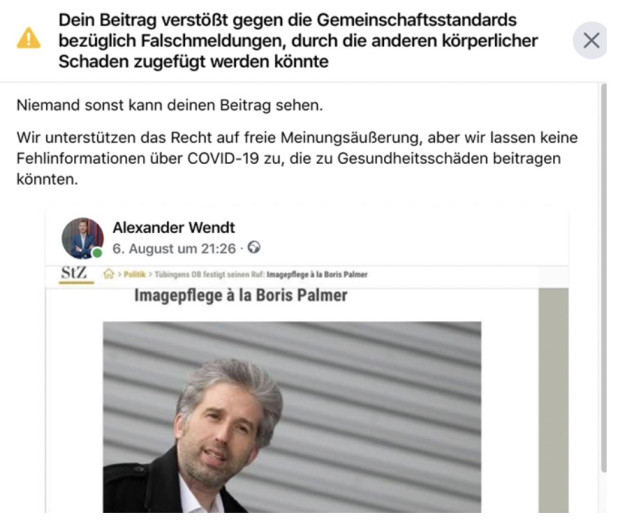Screen dimensions: 620x522
Task: Open the Alexander Wendt profile name link
Action: tap(174, 227)
